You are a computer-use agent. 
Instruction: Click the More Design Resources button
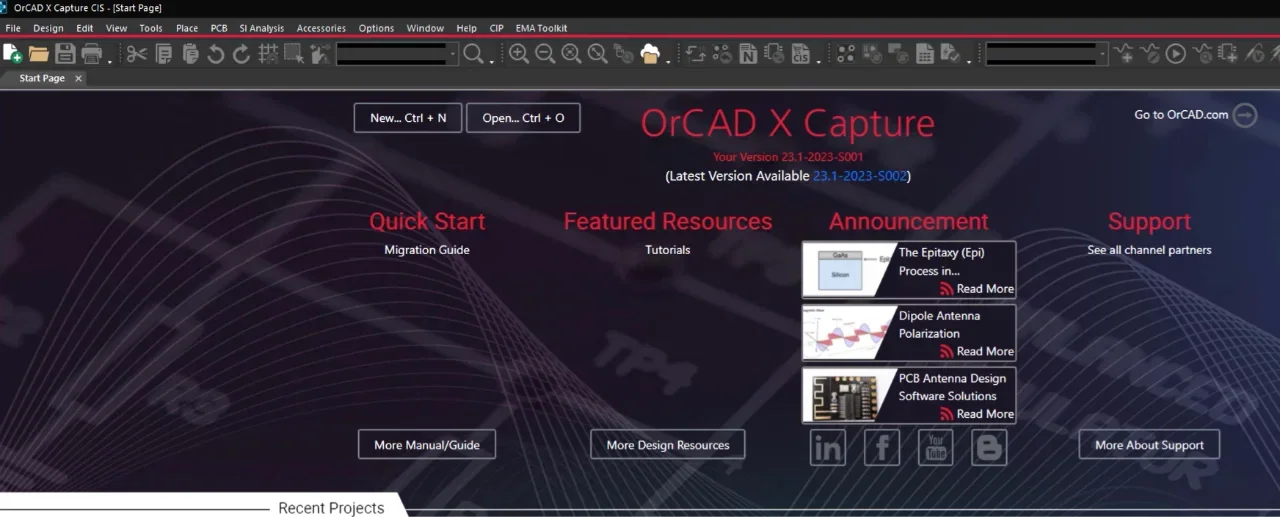click(668, 445)
